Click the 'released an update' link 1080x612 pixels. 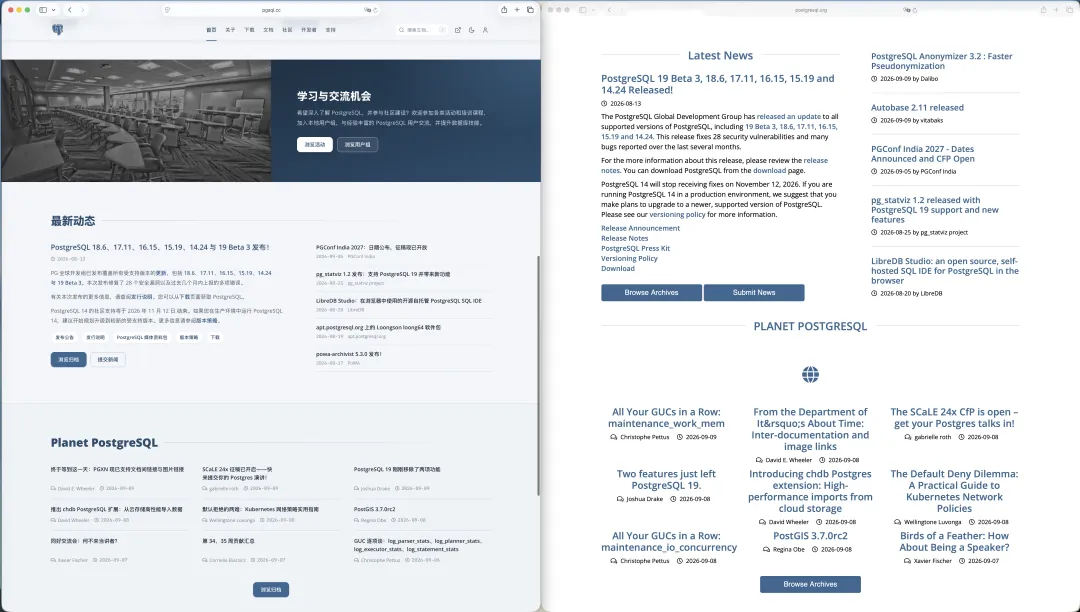[x=789, y=116]
